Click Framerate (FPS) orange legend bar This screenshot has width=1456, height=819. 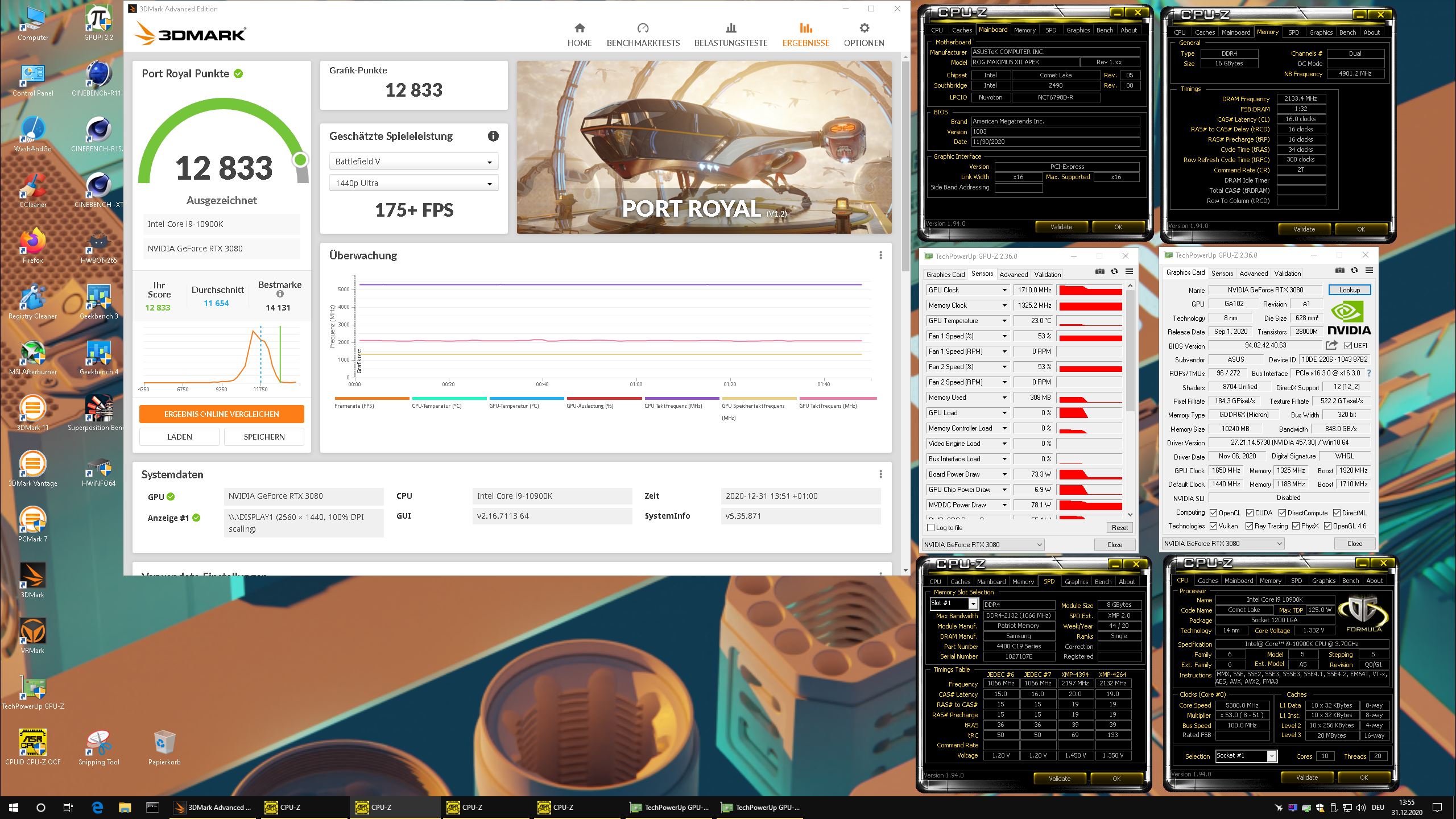tap(372, 398)
